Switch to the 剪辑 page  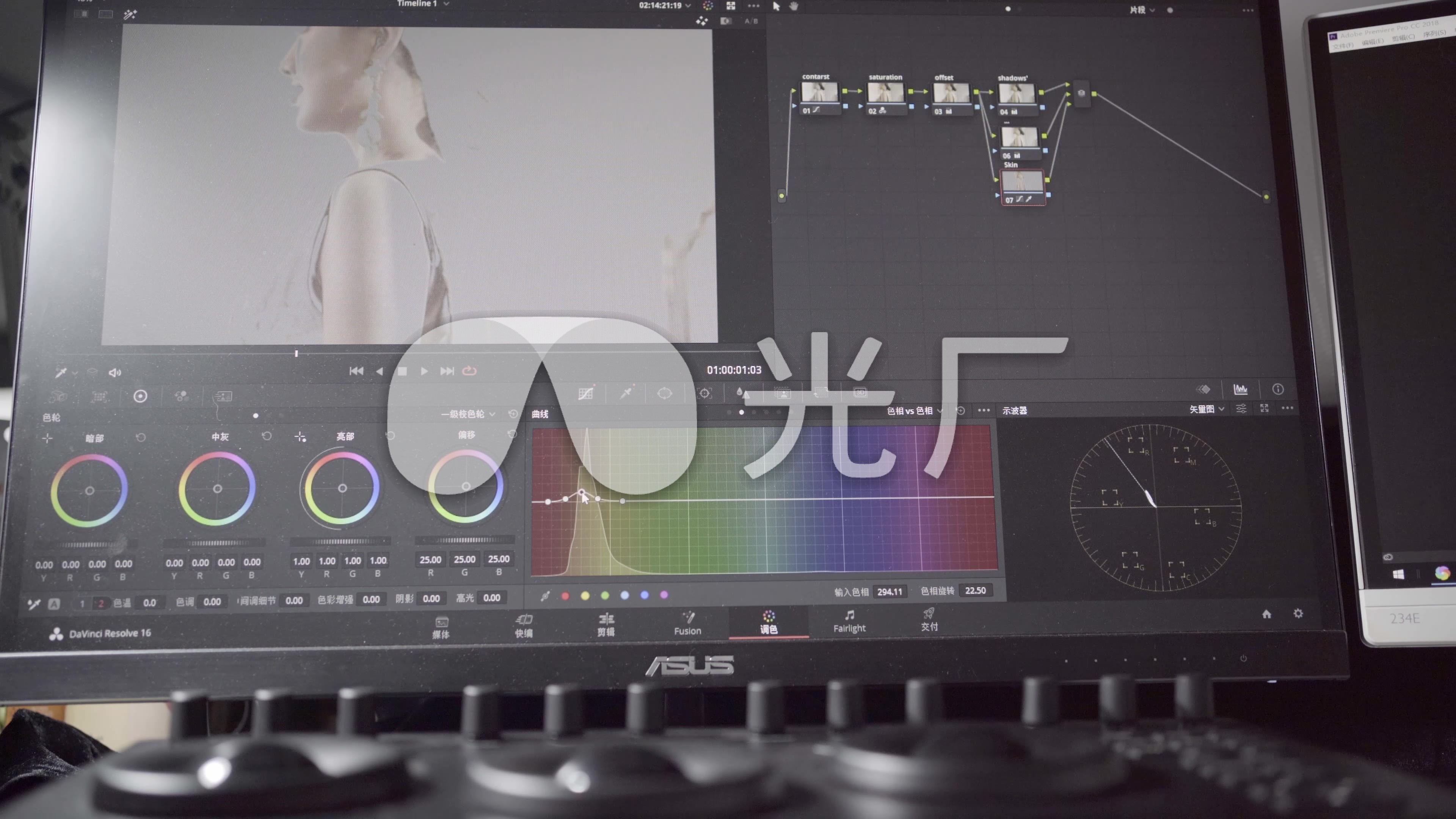pyautogui.click(x=606, y=625)
